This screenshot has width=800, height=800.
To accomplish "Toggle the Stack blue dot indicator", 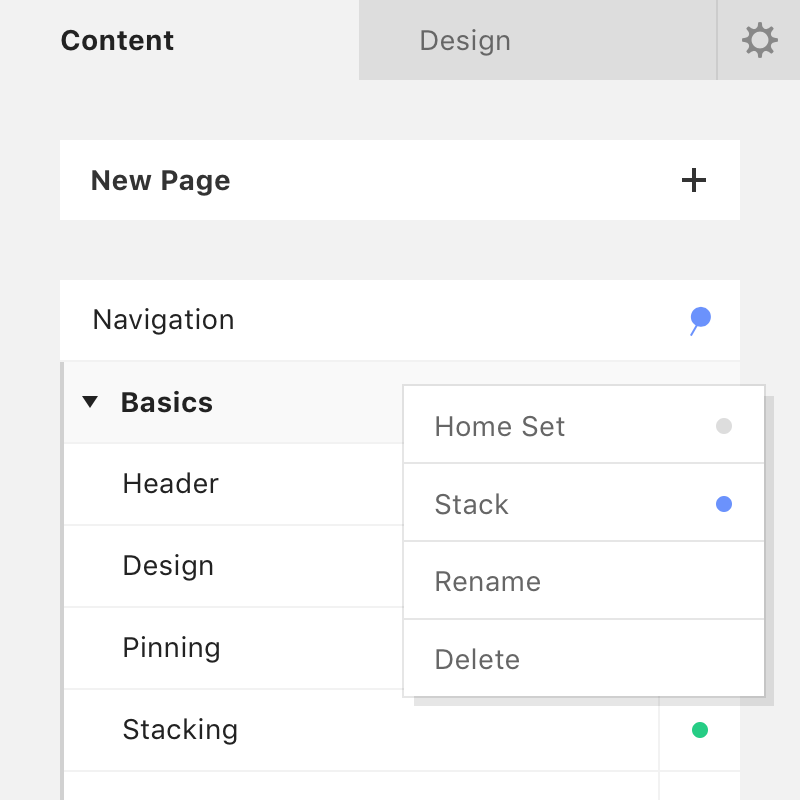I will pyautogui.click(x=724, y=504).
